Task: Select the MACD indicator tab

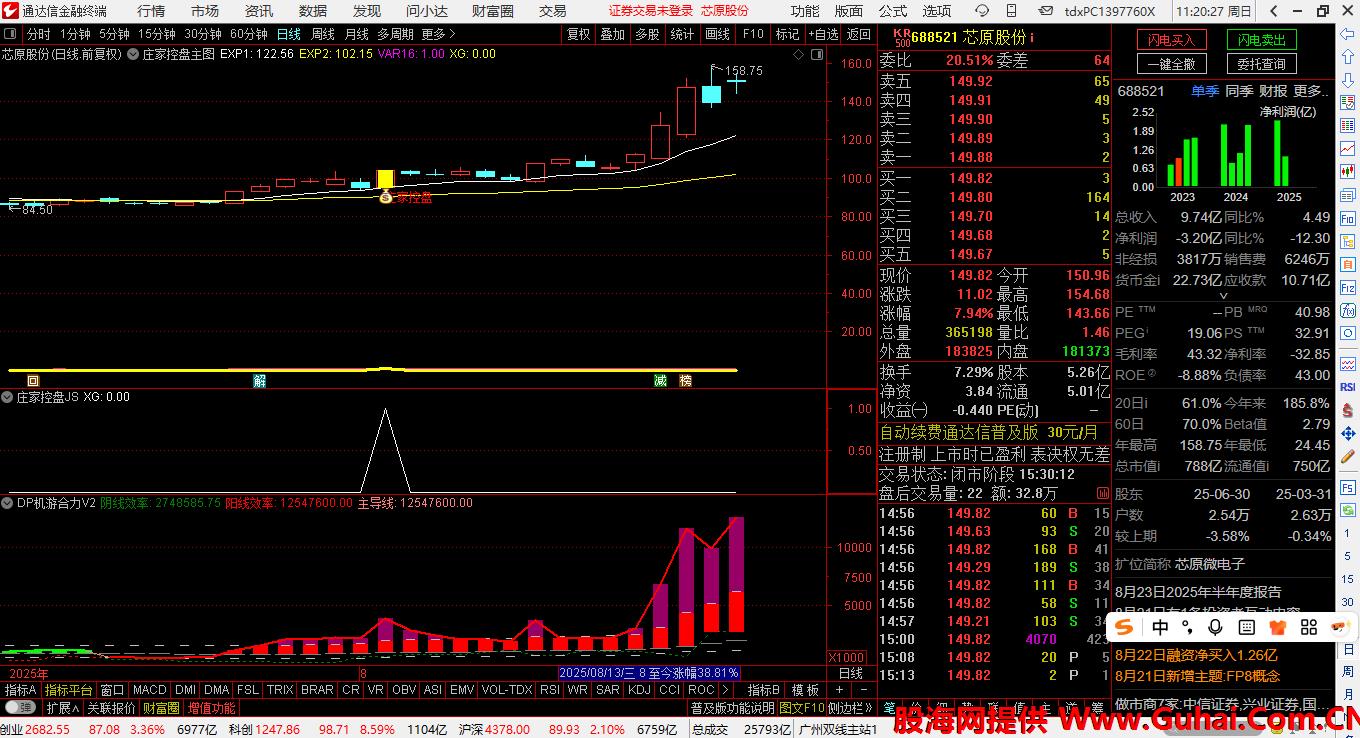Action: (150, 690)
